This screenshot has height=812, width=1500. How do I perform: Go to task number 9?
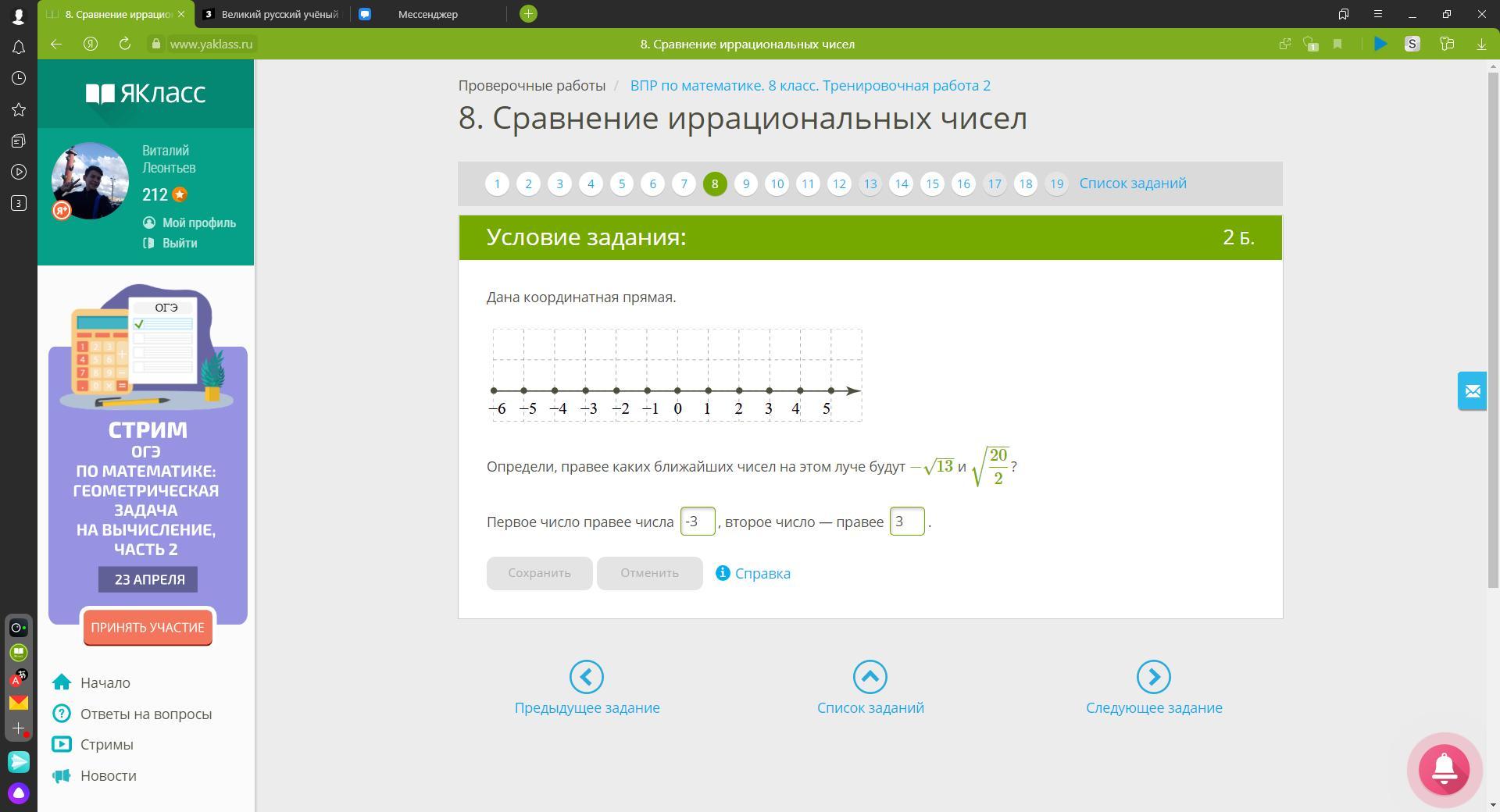pyautogui.click(x=745, y=184)
